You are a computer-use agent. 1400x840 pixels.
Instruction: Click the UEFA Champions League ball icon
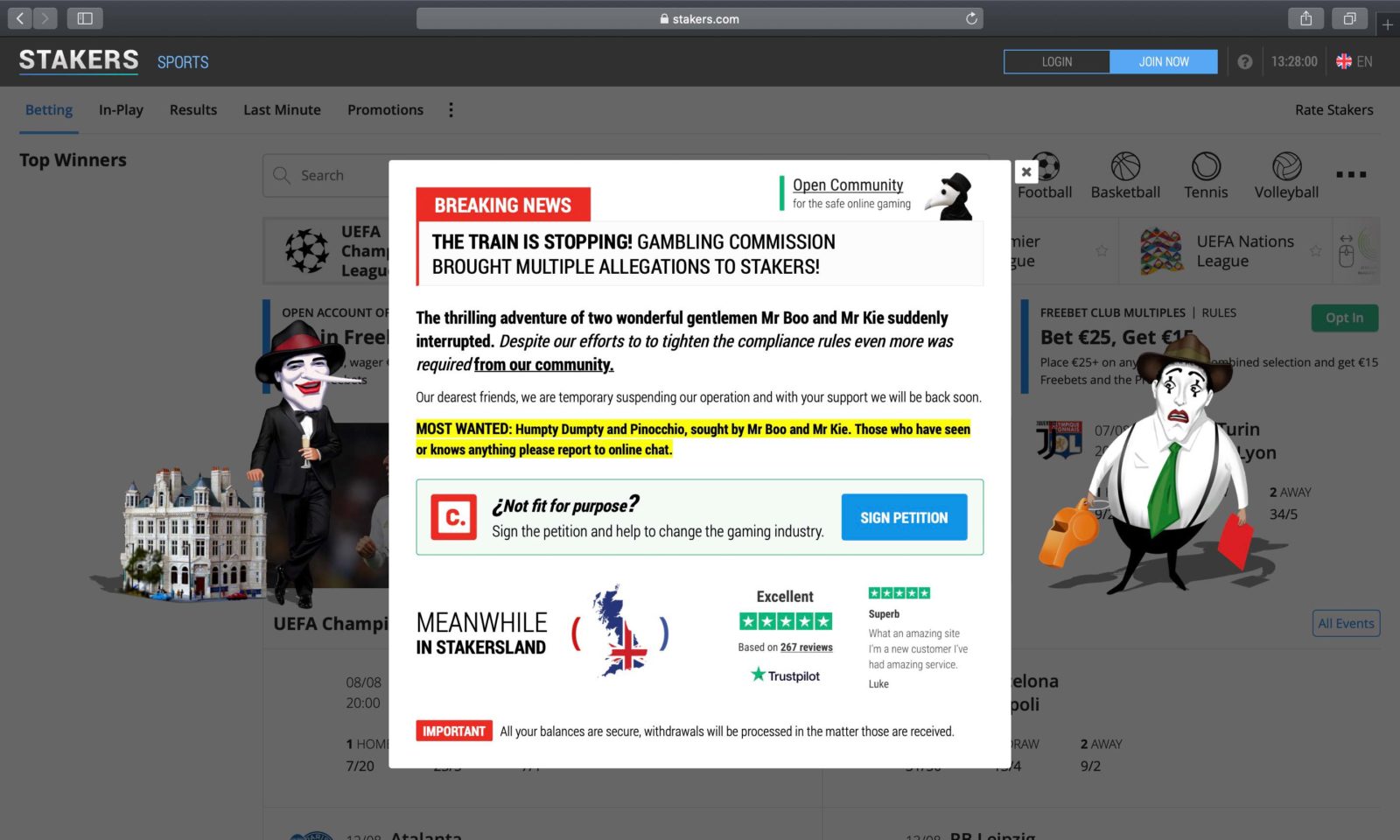click(305, 250)
